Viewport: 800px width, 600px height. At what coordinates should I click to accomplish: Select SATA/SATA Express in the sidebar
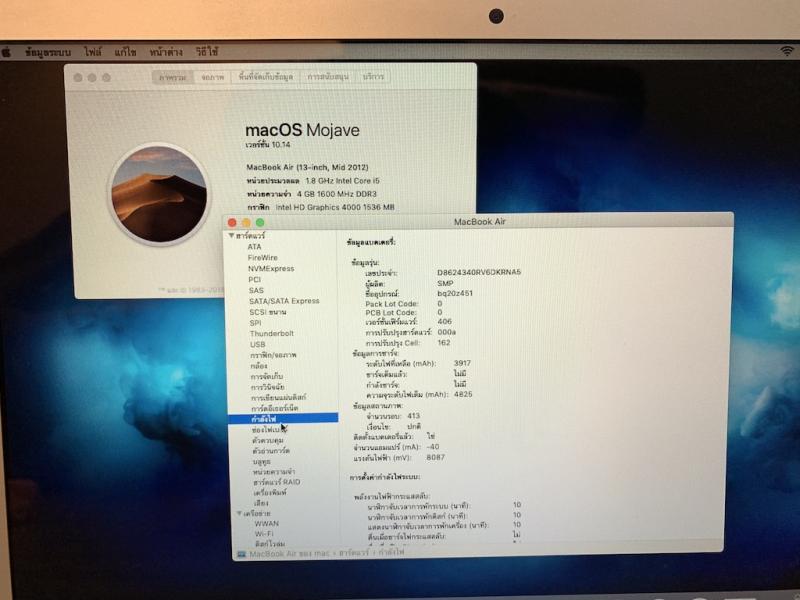(x=284, y=301)
